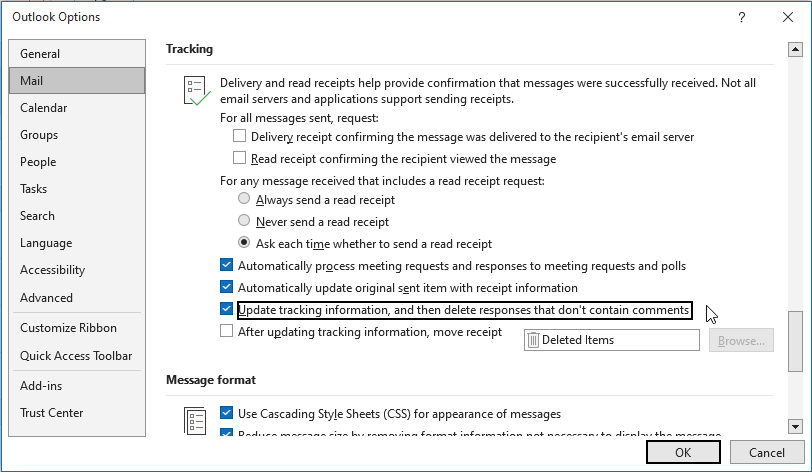Open the General options category

coord(77,53)
